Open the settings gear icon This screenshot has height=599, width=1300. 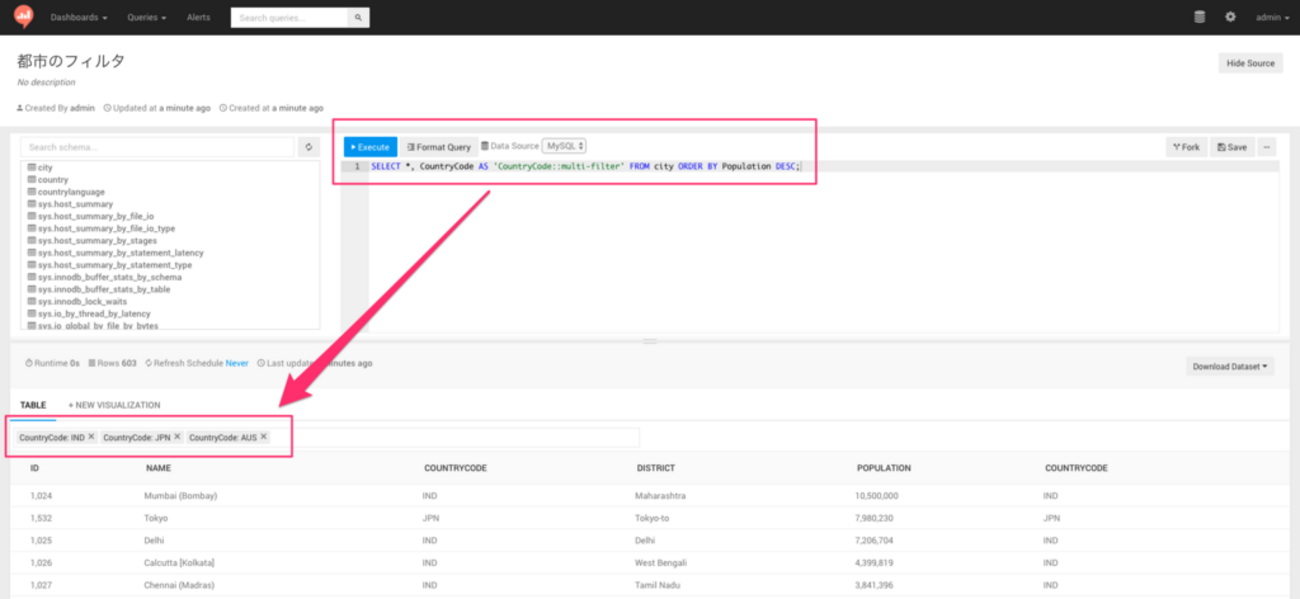[1230, 17]
